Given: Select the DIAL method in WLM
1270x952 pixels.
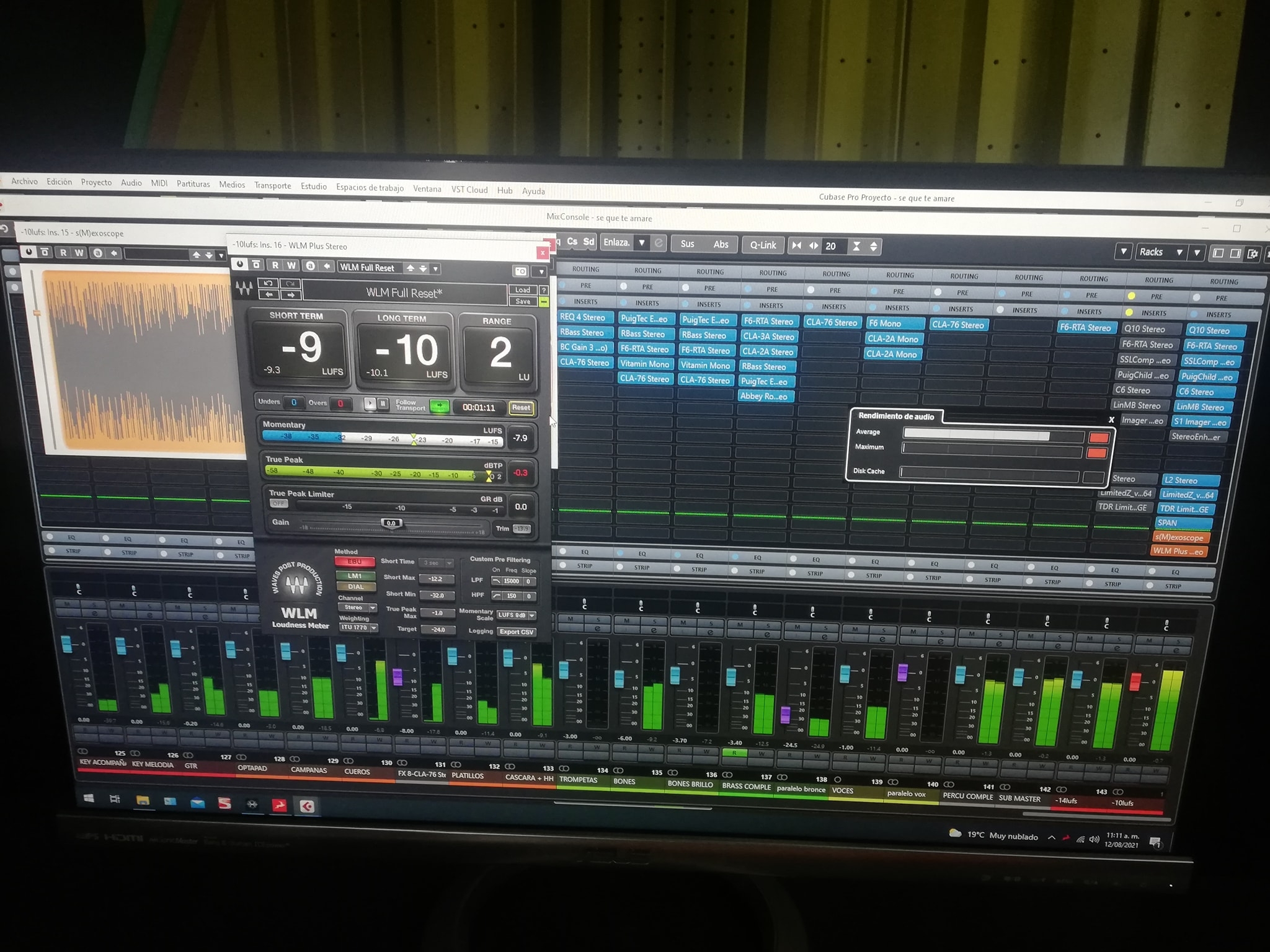Looking at the screenshot, I should (x=356, y=586).
